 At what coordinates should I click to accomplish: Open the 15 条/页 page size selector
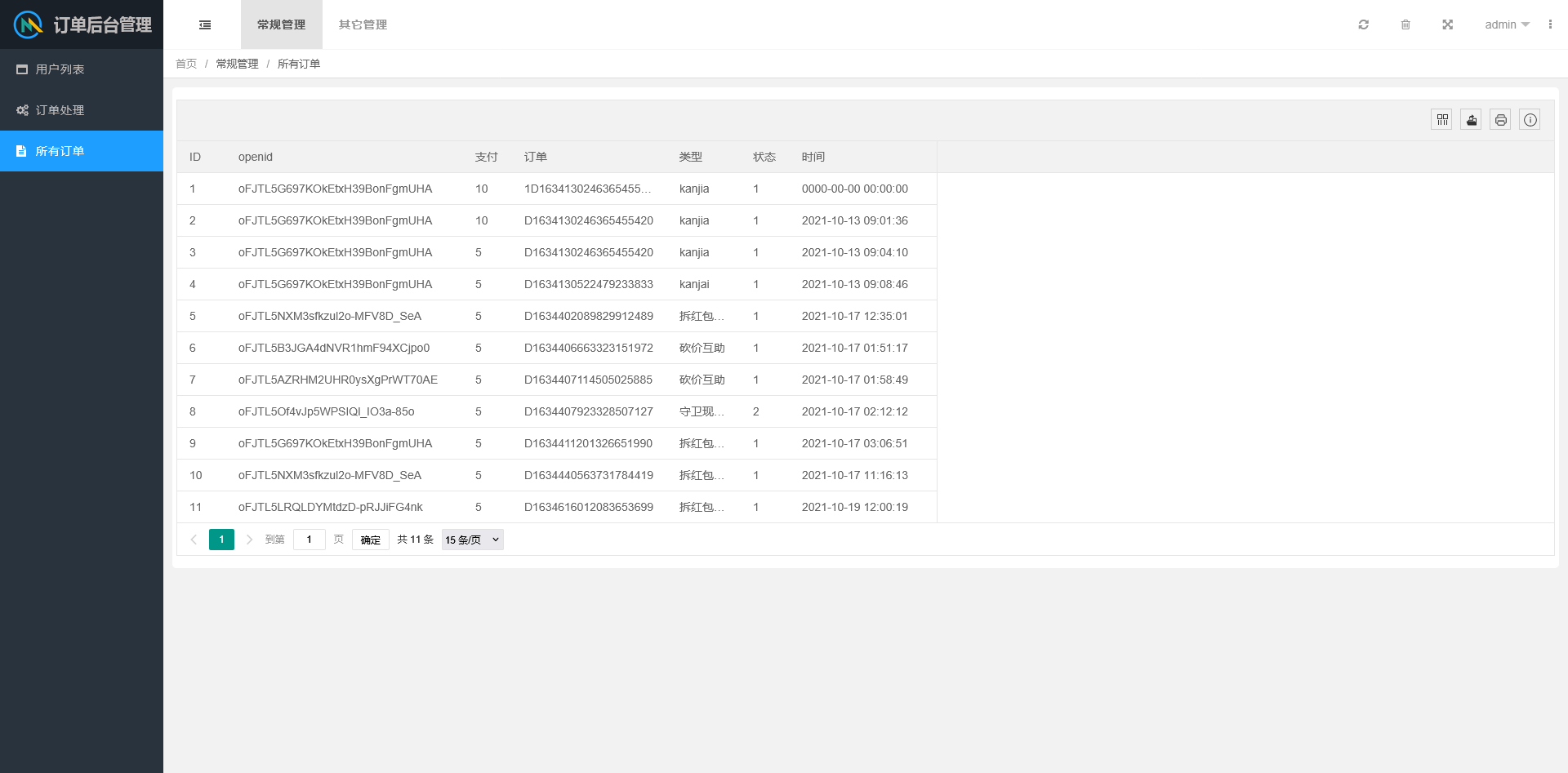tap(472, 540)
